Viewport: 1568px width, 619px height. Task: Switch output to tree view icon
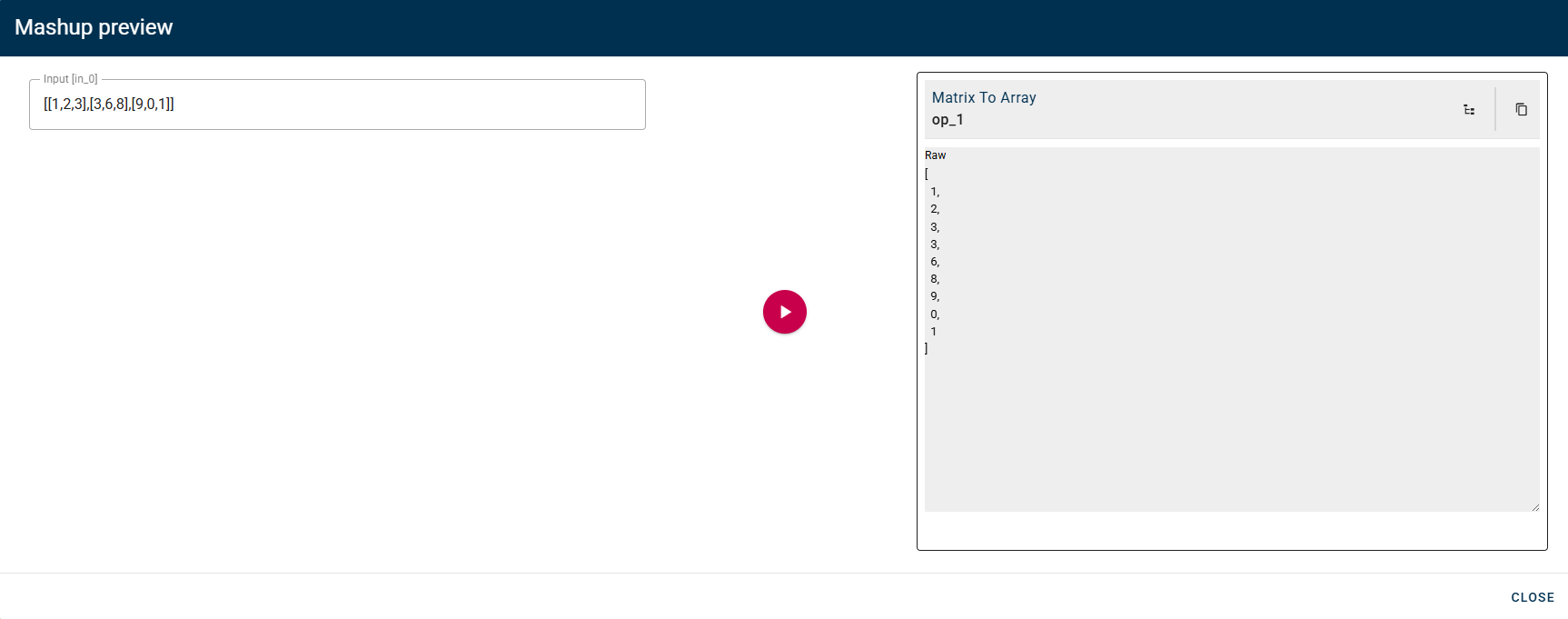[1469, 110]
